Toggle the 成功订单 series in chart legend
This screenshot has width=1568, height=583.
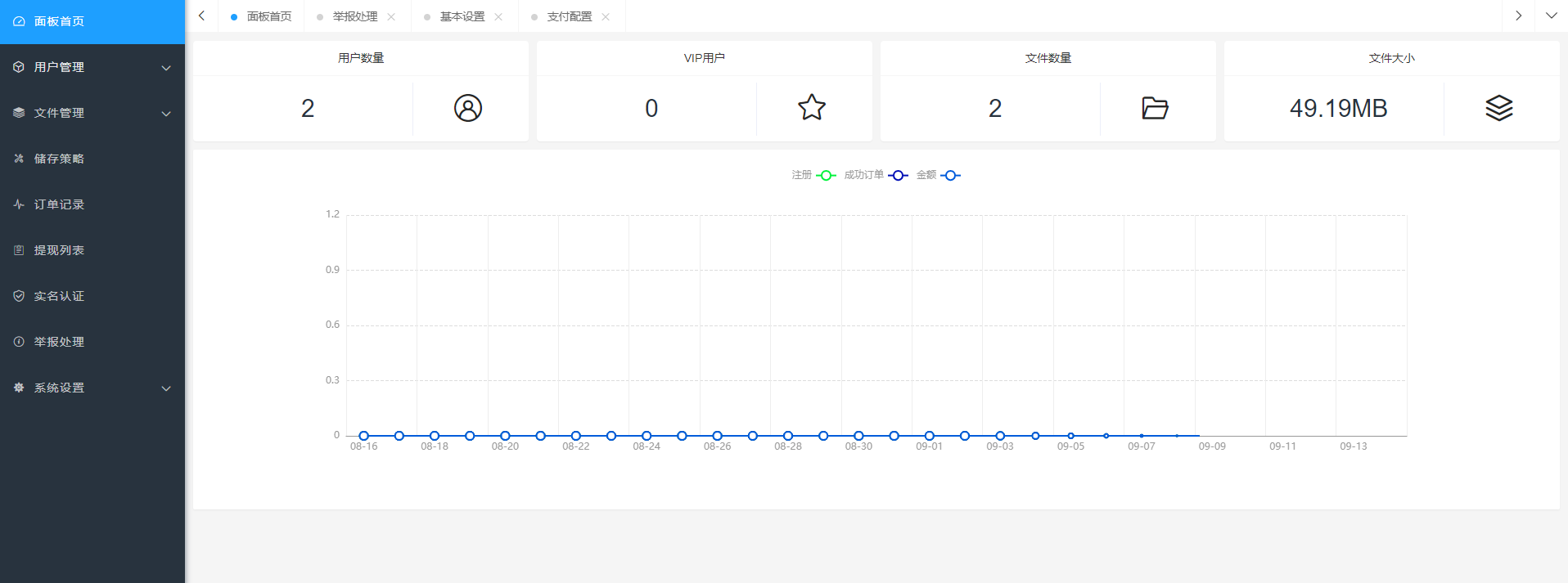pyautogui.click(x=876, y=175)
